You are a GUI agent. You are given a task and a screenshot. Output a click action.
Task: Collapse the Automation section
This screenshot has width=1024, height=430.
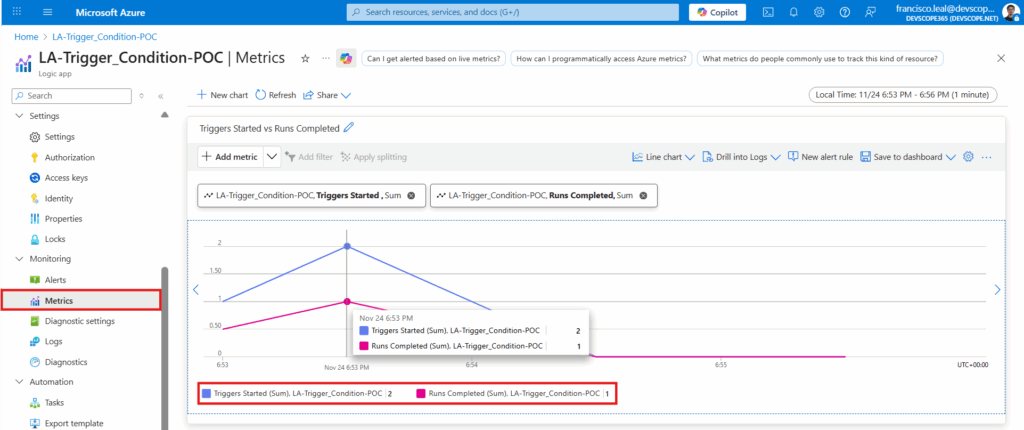pos(18,382)
